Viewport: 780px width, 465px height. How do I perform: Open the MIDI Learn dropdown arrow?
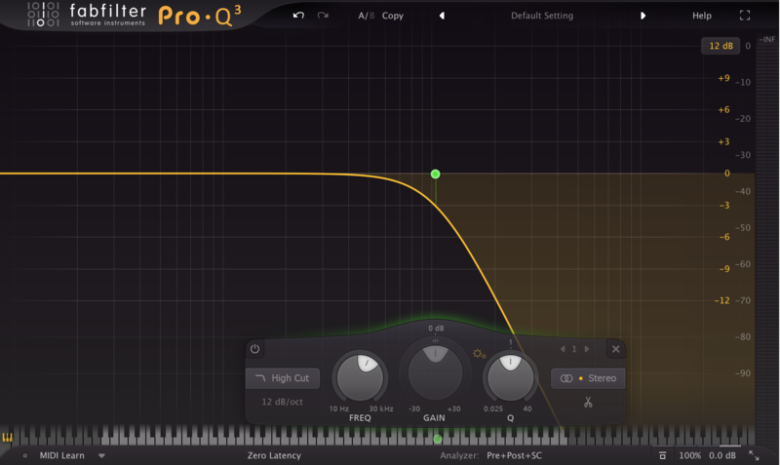(x=101, y=456)
